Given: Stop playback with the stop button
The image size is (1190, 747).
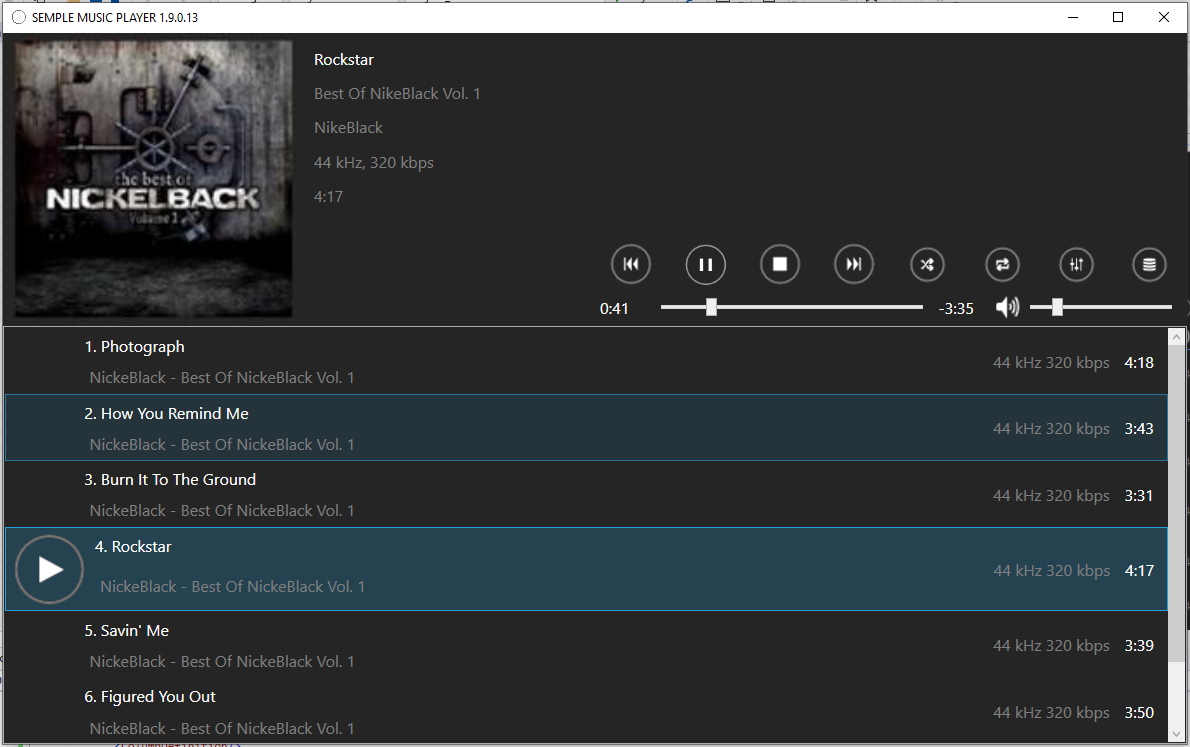Looking at the screenshot, I should pyautogui.click(x=779, y=264).
